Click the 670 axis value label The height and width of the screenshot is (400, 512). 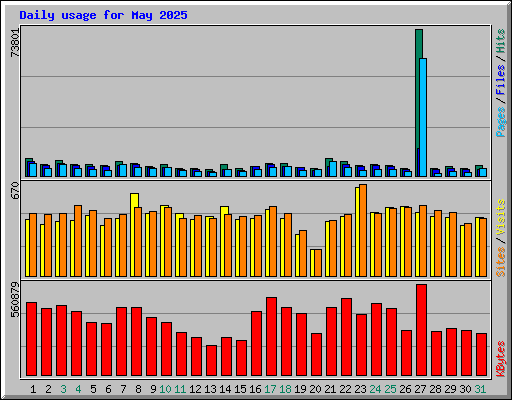15,190
